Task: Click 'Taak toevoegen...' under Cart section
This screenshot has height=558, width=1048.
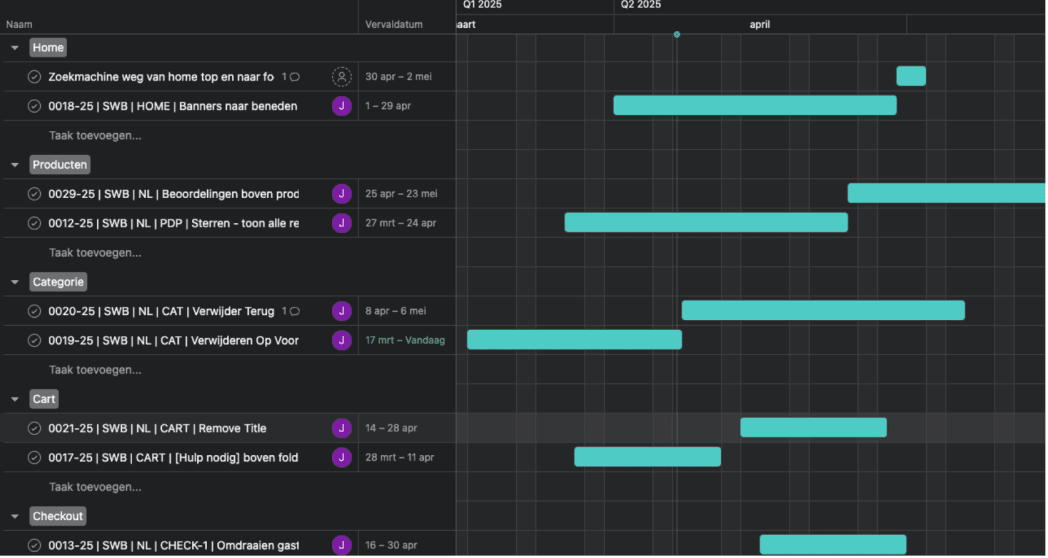Action: coord(95,487)
